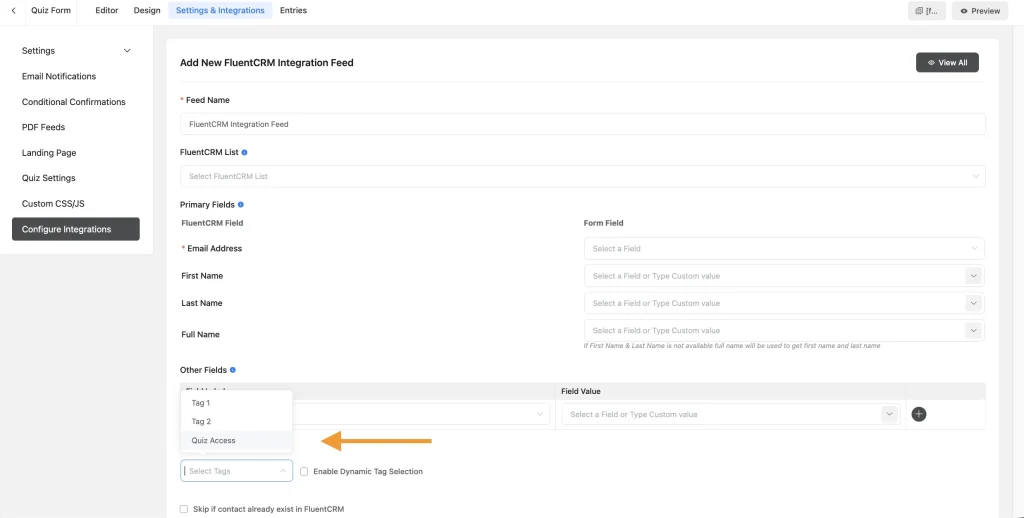Open the Email Address field dropdown
Screen dimensions: 1024x518
point(784,249)
